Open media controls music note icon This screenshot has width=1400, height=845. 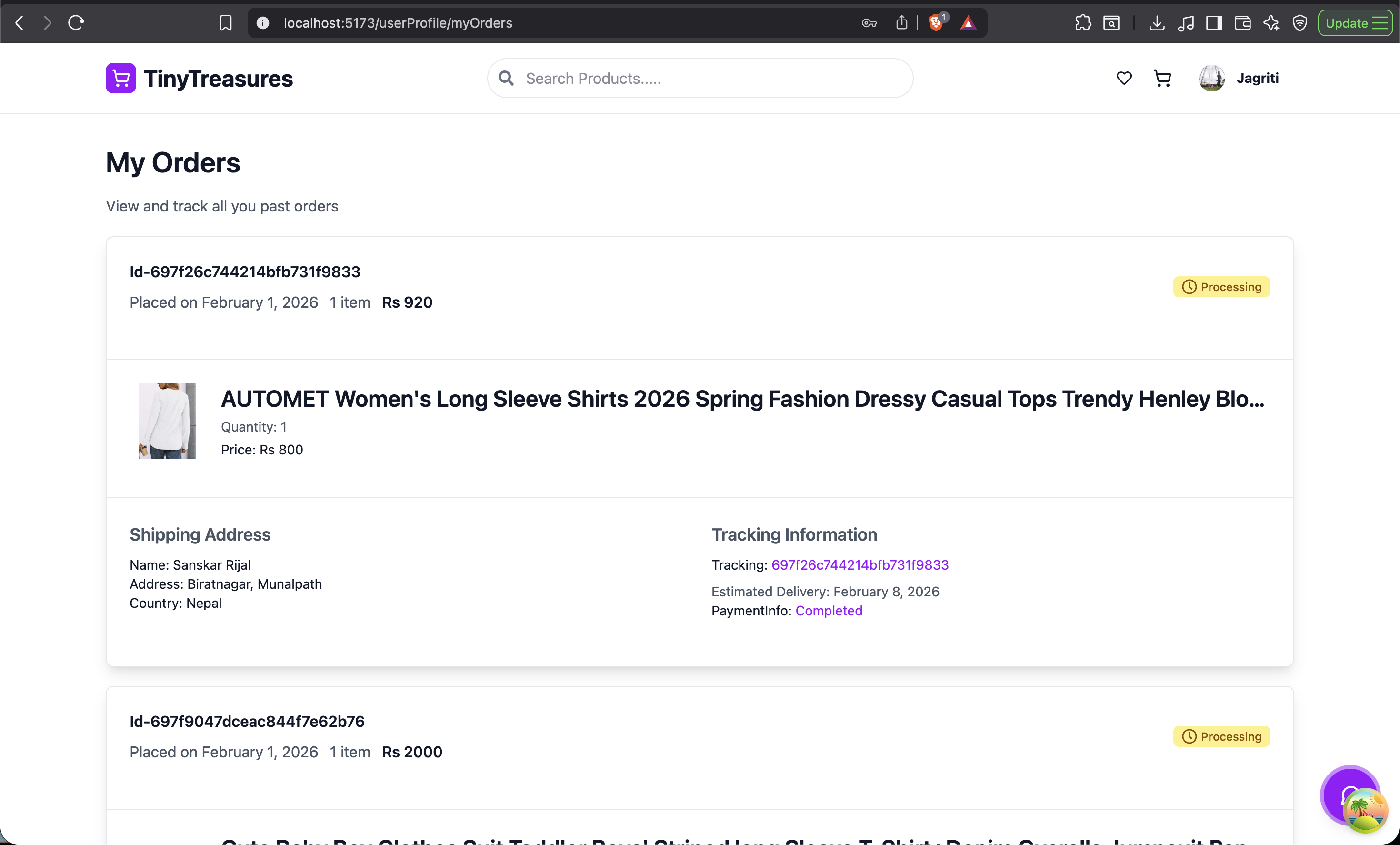[x=1186, y=23]
